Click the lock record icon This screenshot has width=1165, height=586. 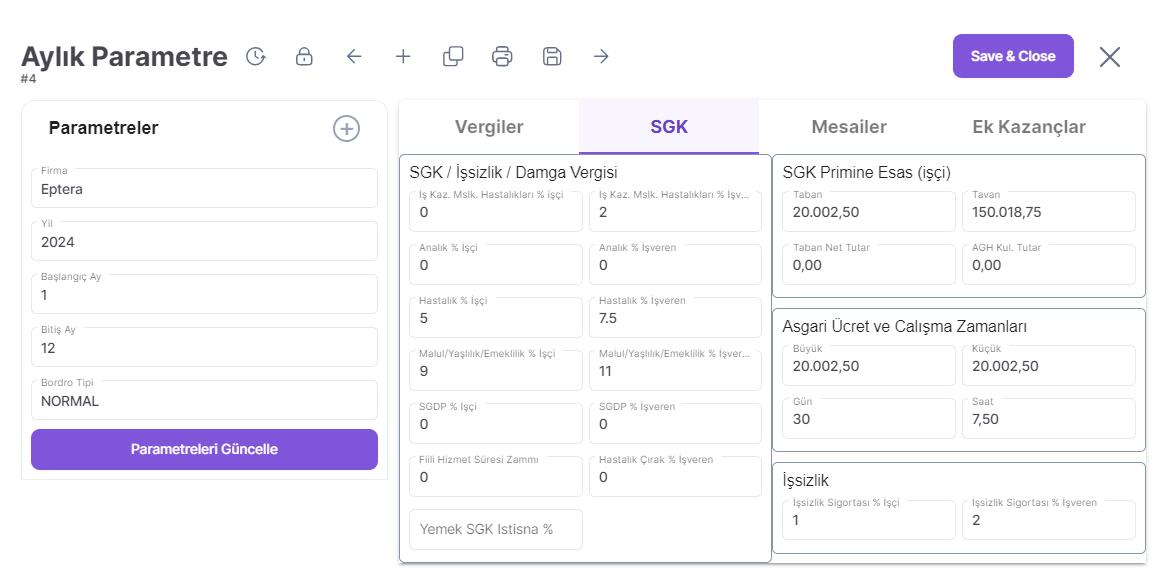pos(305,57)
